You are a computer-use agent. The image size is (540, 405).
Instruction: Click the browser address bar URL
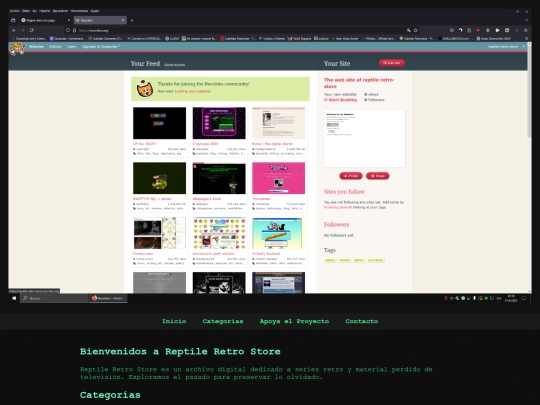pyautogui.click(x=94, y=31)
